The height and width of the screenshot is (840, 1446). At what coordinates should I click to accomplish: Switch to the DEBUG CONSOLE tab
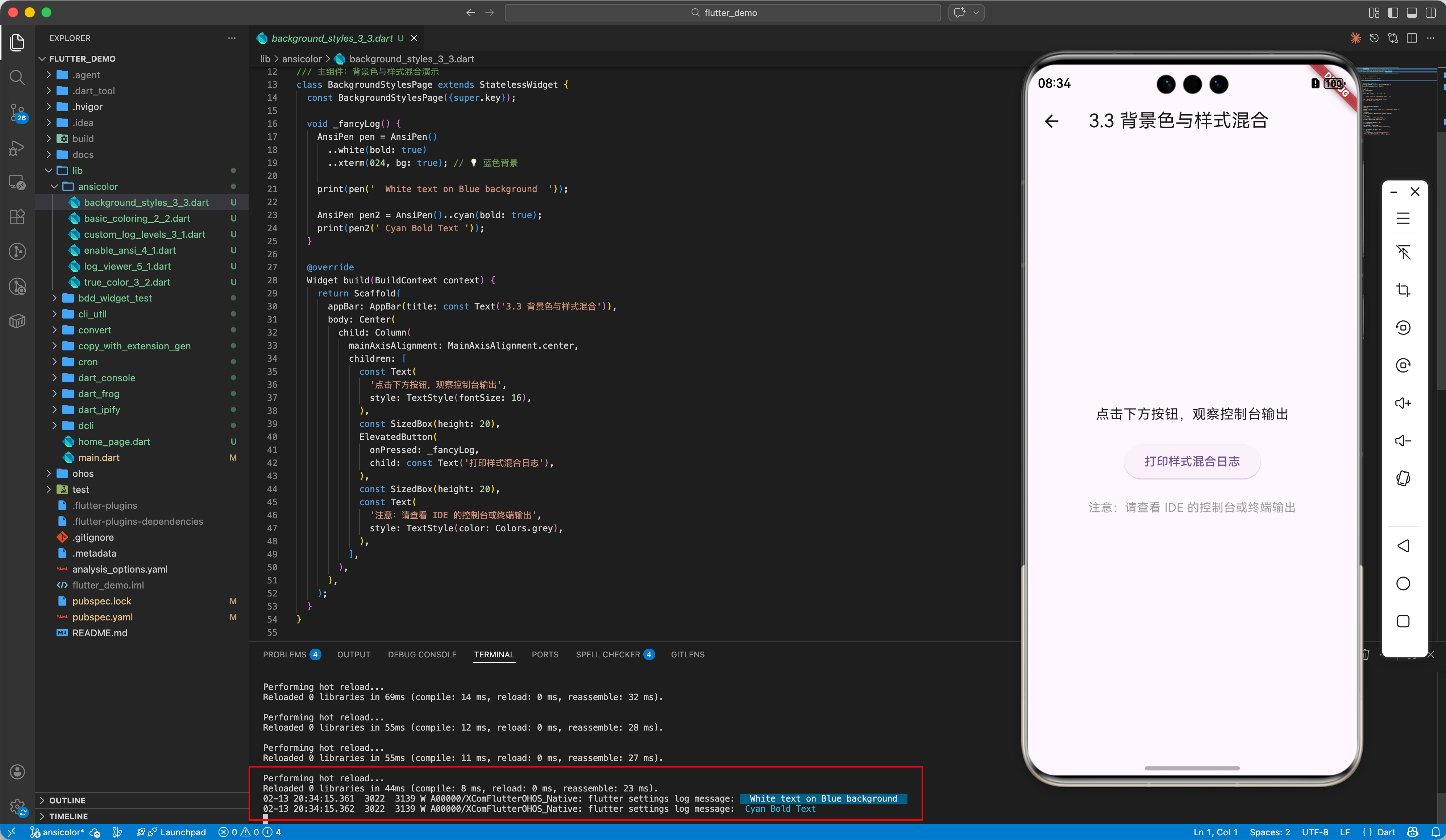(x=422, y=654)
